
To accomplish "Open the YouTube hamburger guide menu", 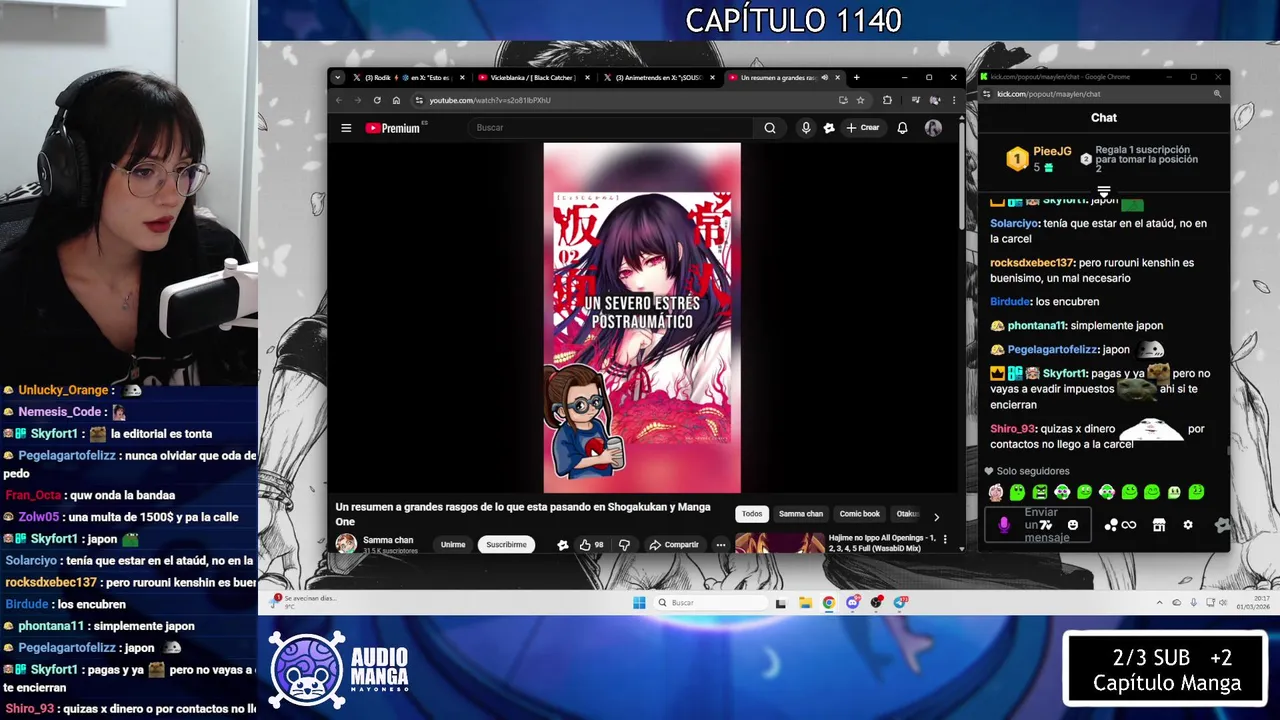I will (346, 128).
